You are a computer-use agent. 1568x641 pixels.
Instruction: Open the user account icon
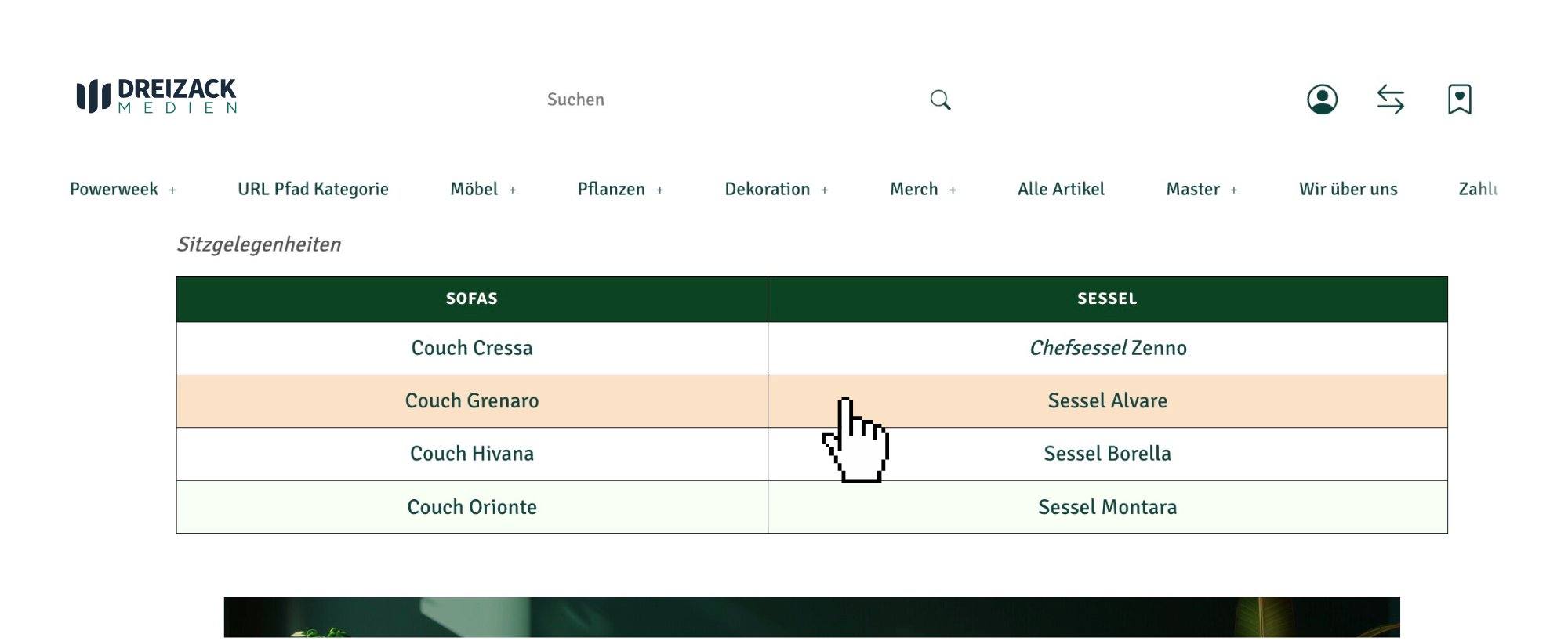[1322, 100]
